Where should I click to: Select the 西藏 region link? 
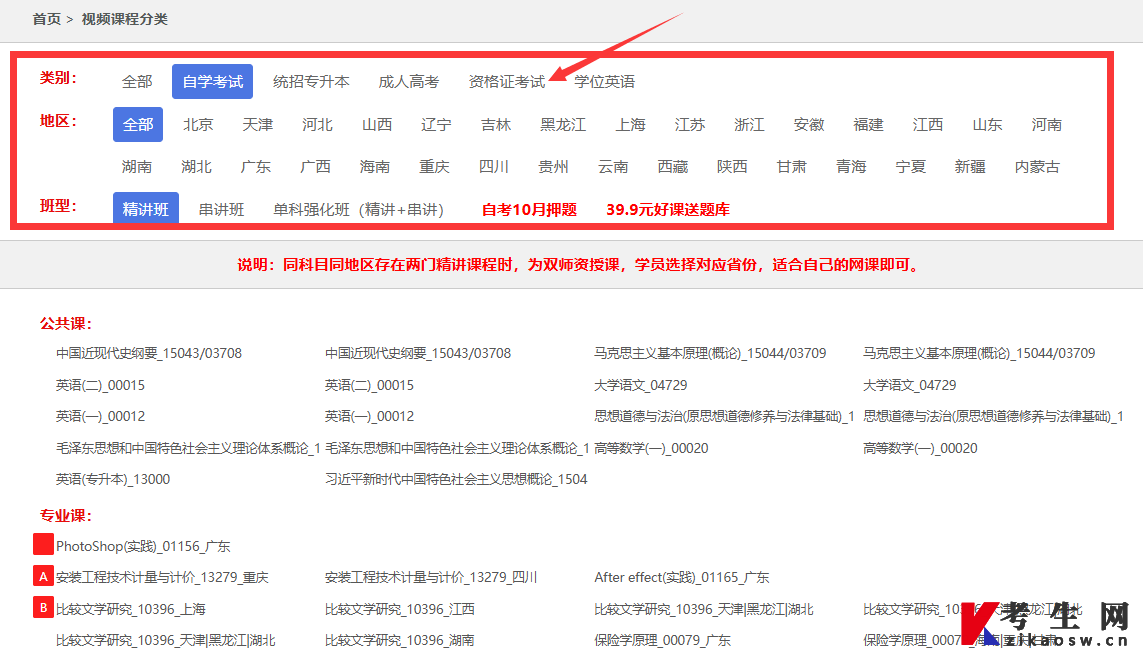coord(672,167)
